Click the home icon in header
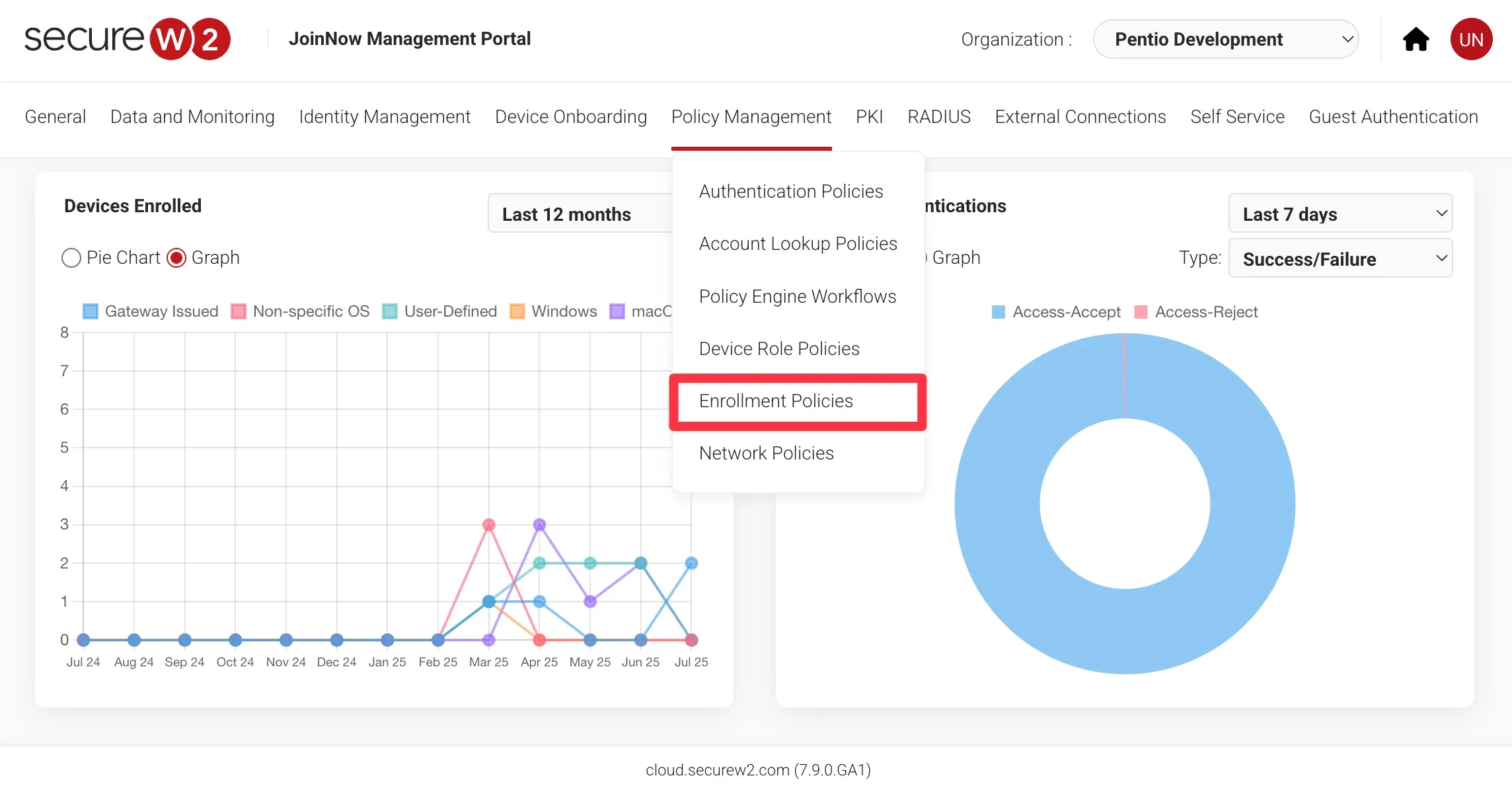The width and height of the screenshot is (1512, 786). [1416, 40]
